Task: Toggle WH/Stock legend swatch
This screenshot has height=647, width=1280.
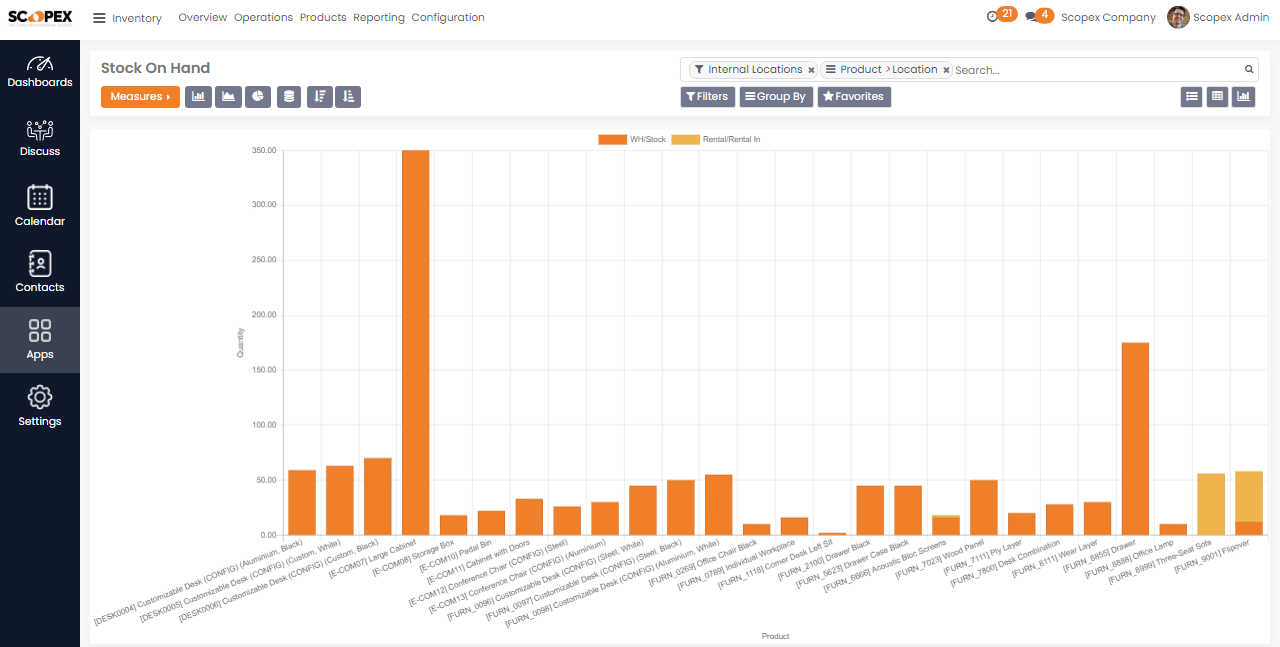Action: pyautogui.click(x=612, y=140)
